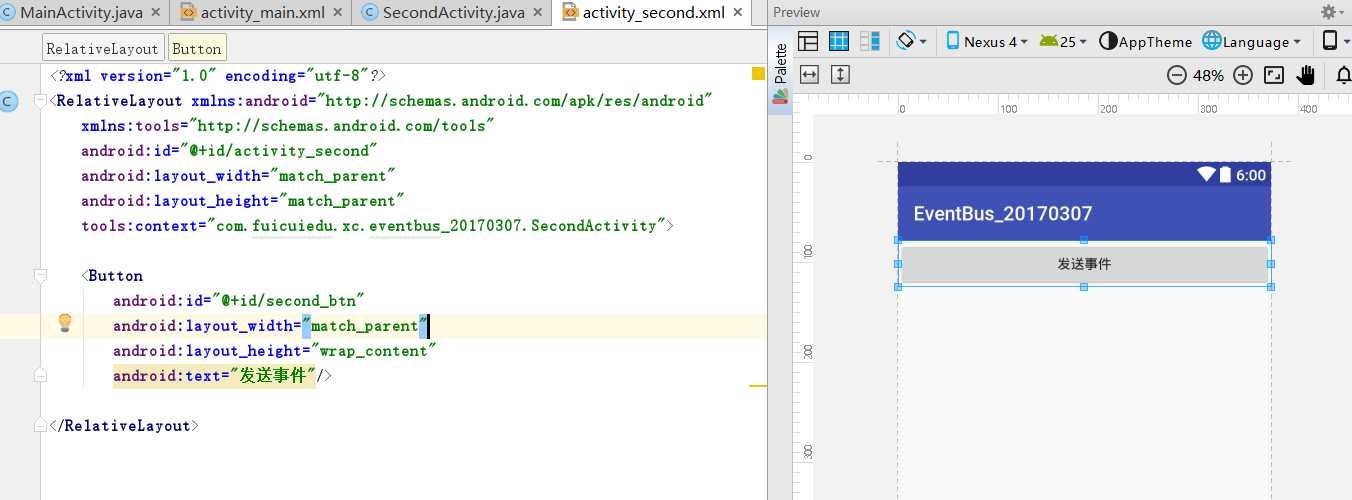Viewport: 1352px width, 500px height.
Task: Select the pan hand tool
Action: point(1306,75)
